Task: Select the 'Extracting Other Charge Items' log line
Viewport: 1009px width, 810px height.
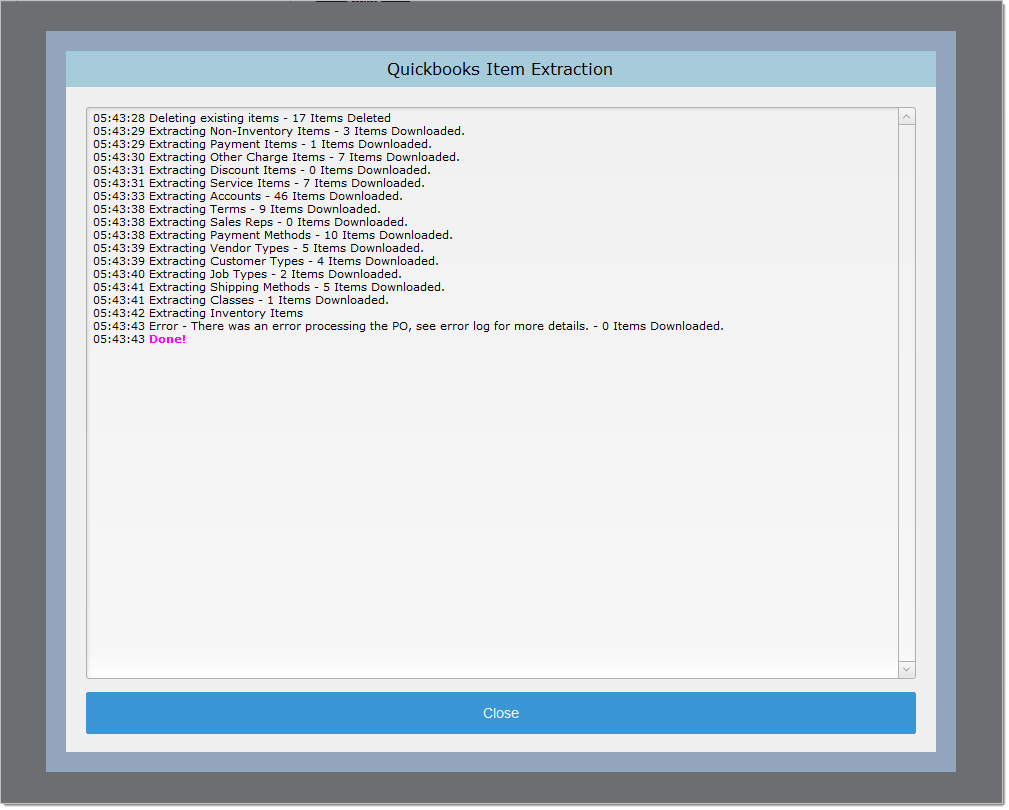Action: pyautogui.click(x=277, y=158)
